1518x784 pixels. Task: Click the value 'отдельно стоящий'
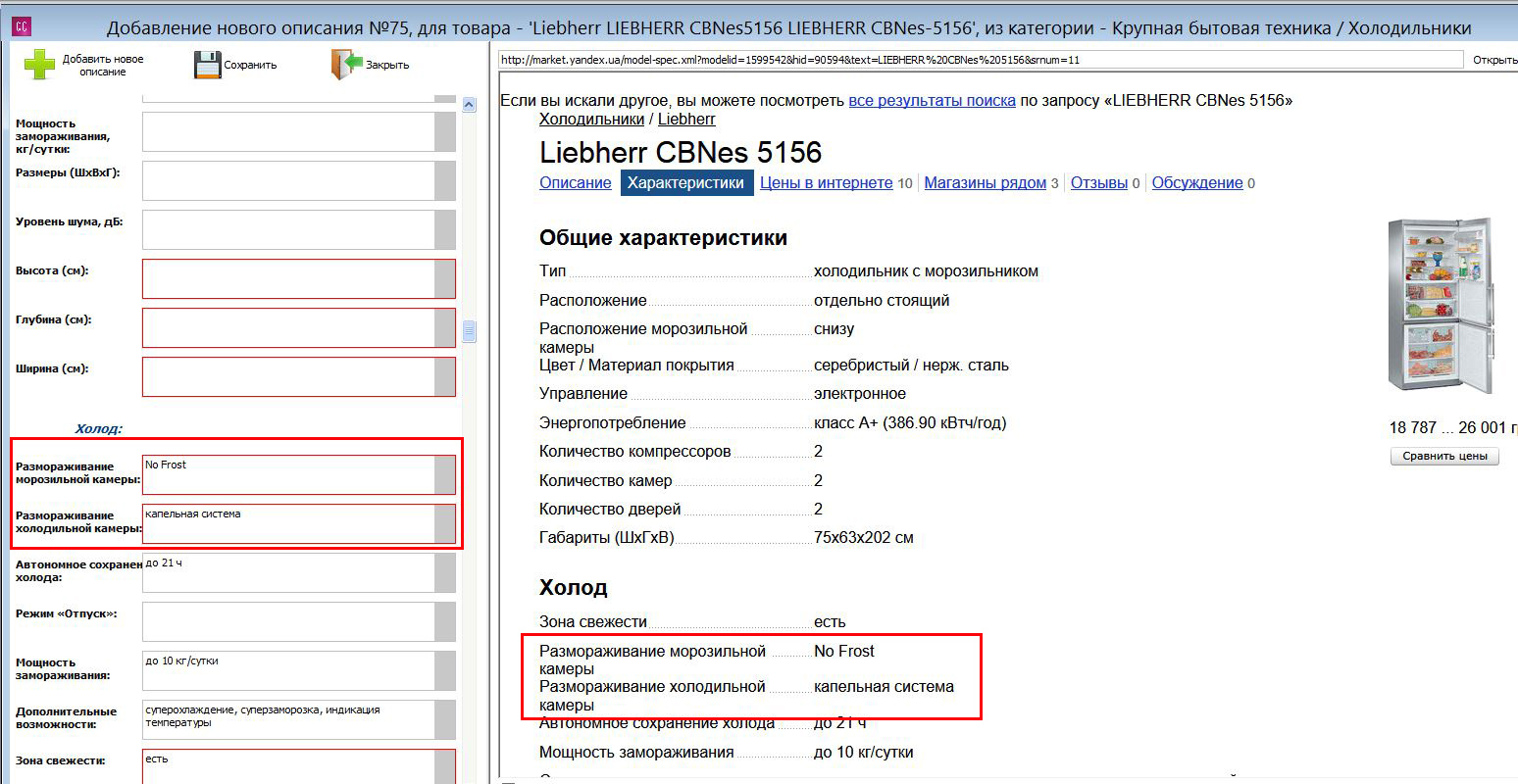882,301
